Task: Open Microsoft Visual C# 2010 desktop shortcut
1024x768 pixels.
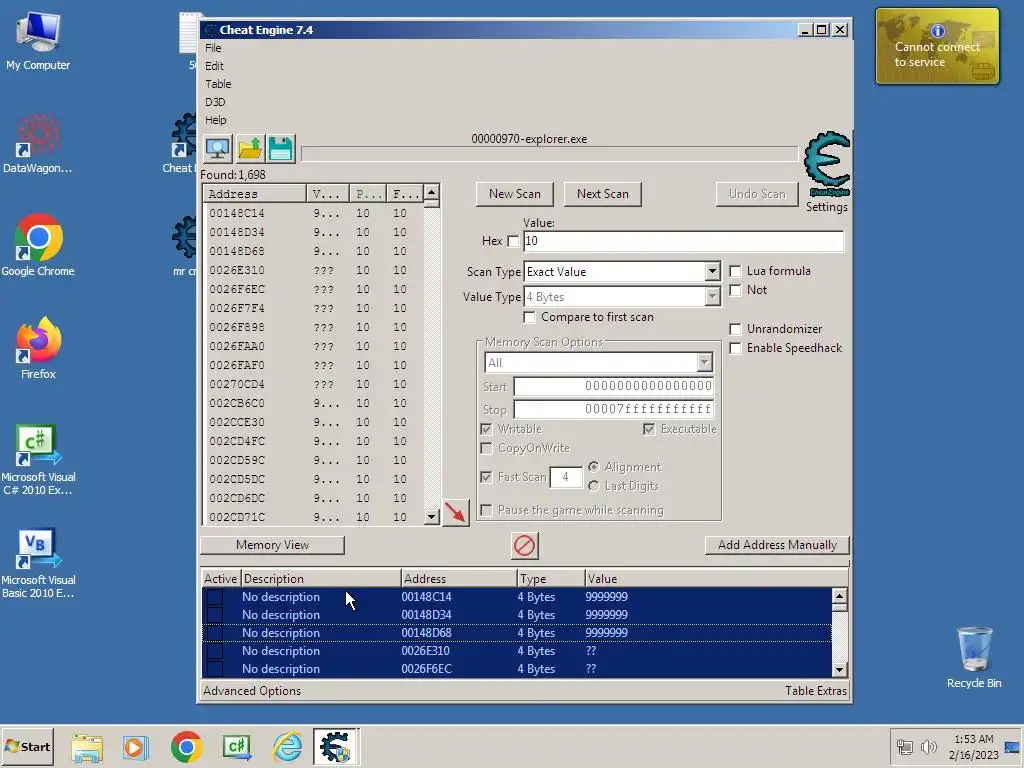Action: [38, 460]
